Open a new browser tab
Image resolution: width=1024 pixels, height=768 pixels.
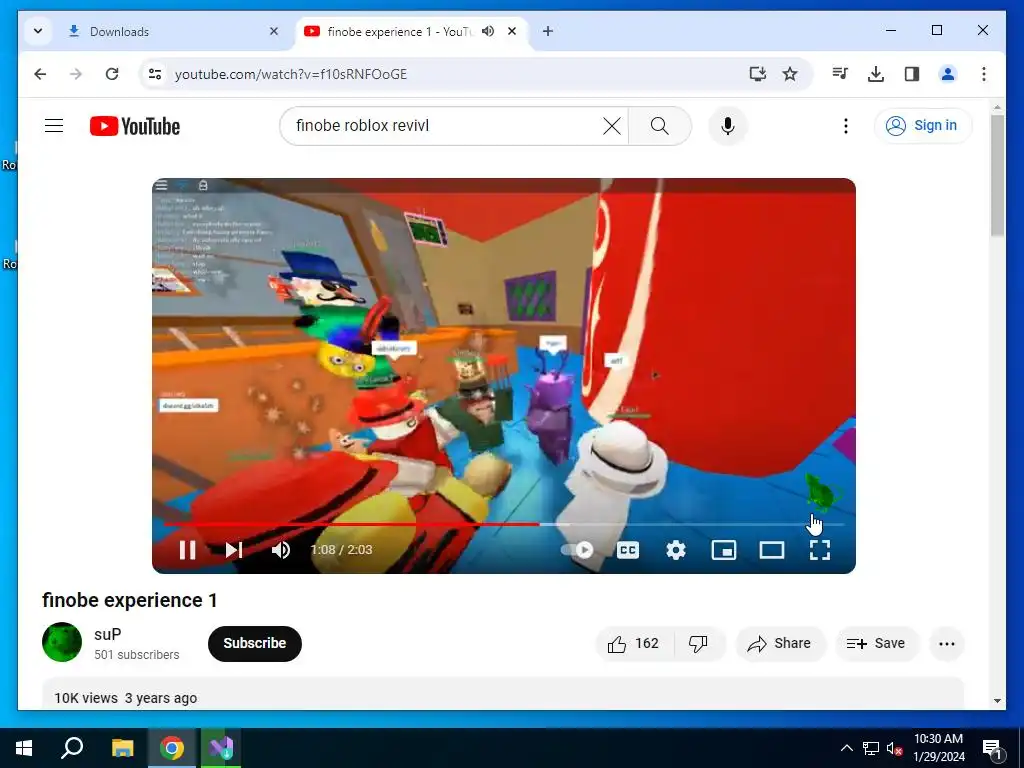tap(548, 31)
